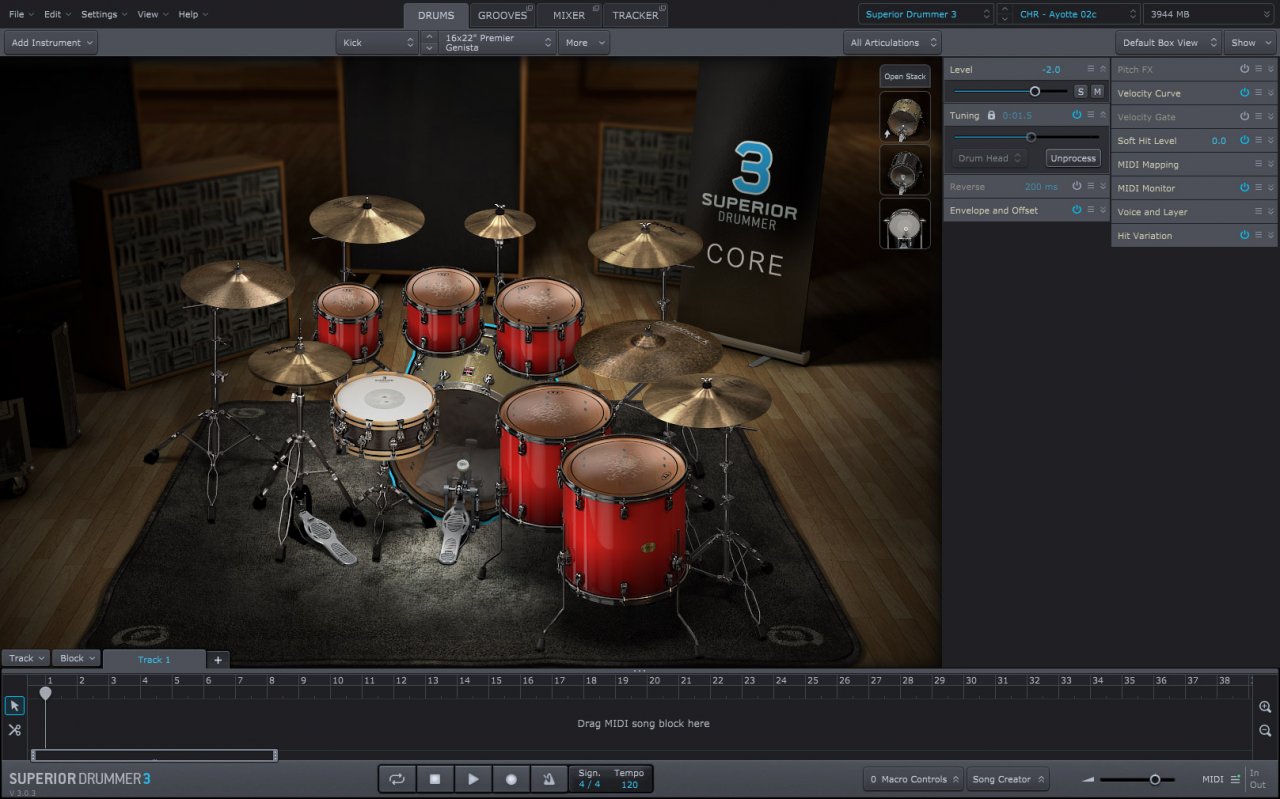
Task: Select the scissors cut tool
Action: click(x=14, y=730)
